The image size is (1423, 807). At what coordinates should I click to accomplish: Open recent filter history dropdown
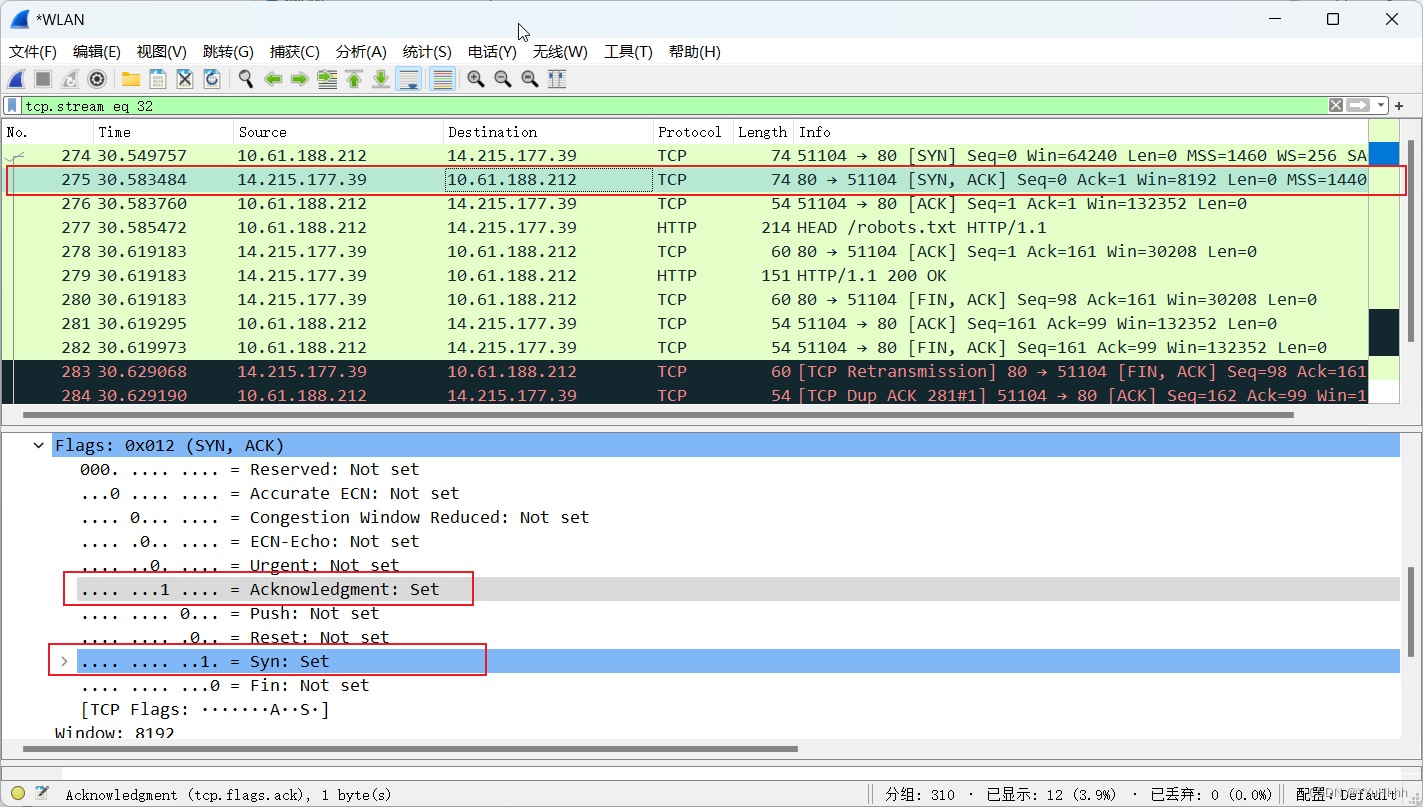click(1381, 105)
